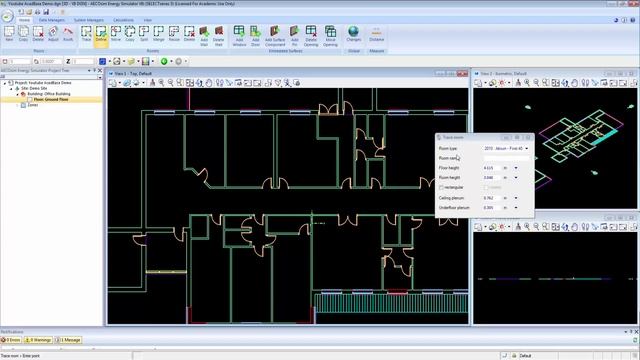Open the Floor height units dropdown
Screen dimensions: 640x360
516,168
